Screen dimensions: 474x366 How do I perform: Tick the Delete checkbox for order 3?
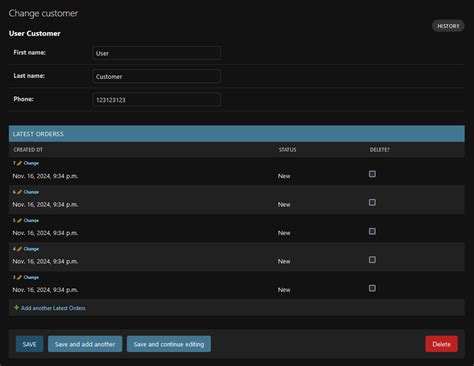[x=372, y=288]
